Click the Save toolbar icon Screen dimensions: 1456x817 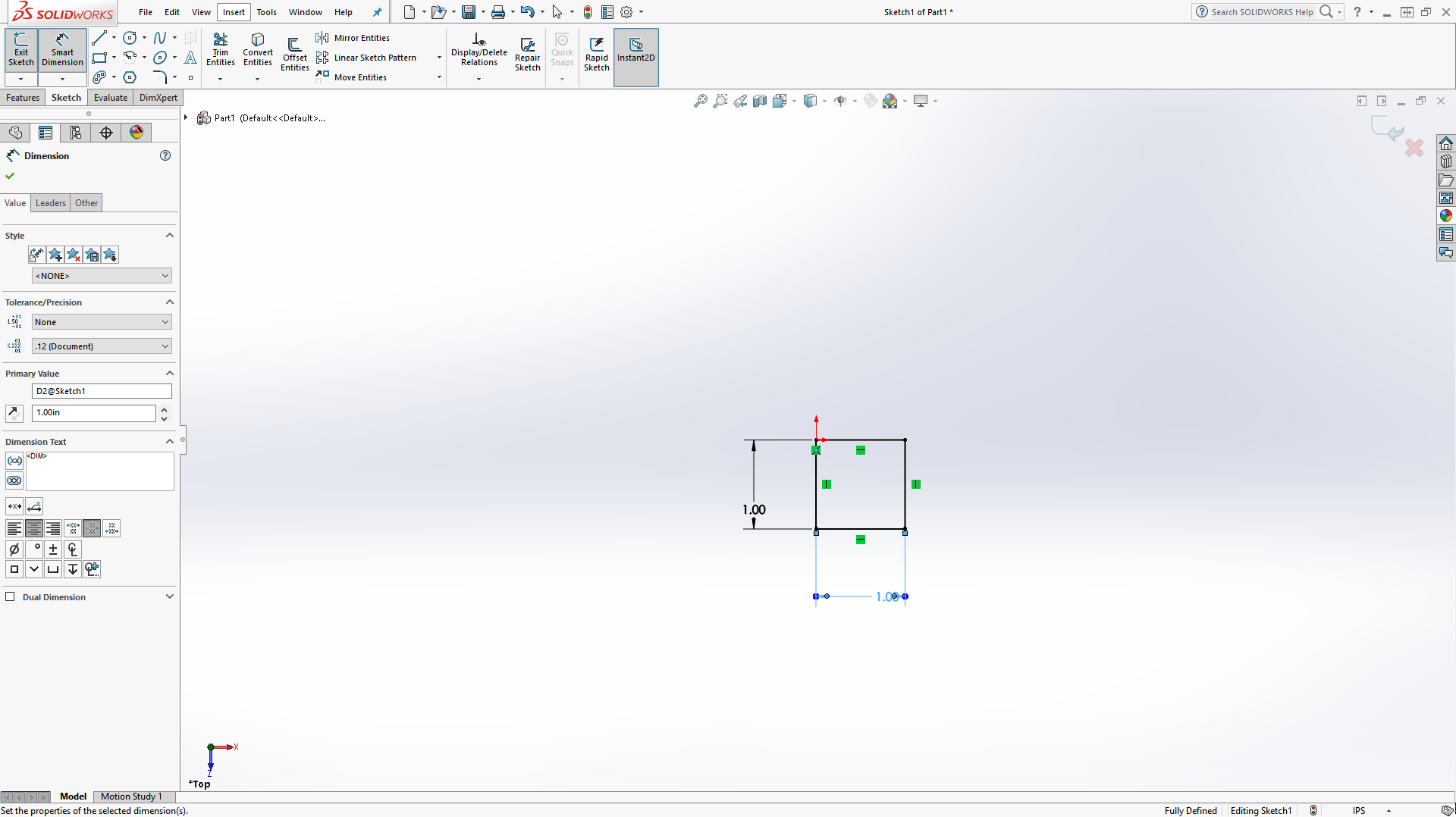469,12
